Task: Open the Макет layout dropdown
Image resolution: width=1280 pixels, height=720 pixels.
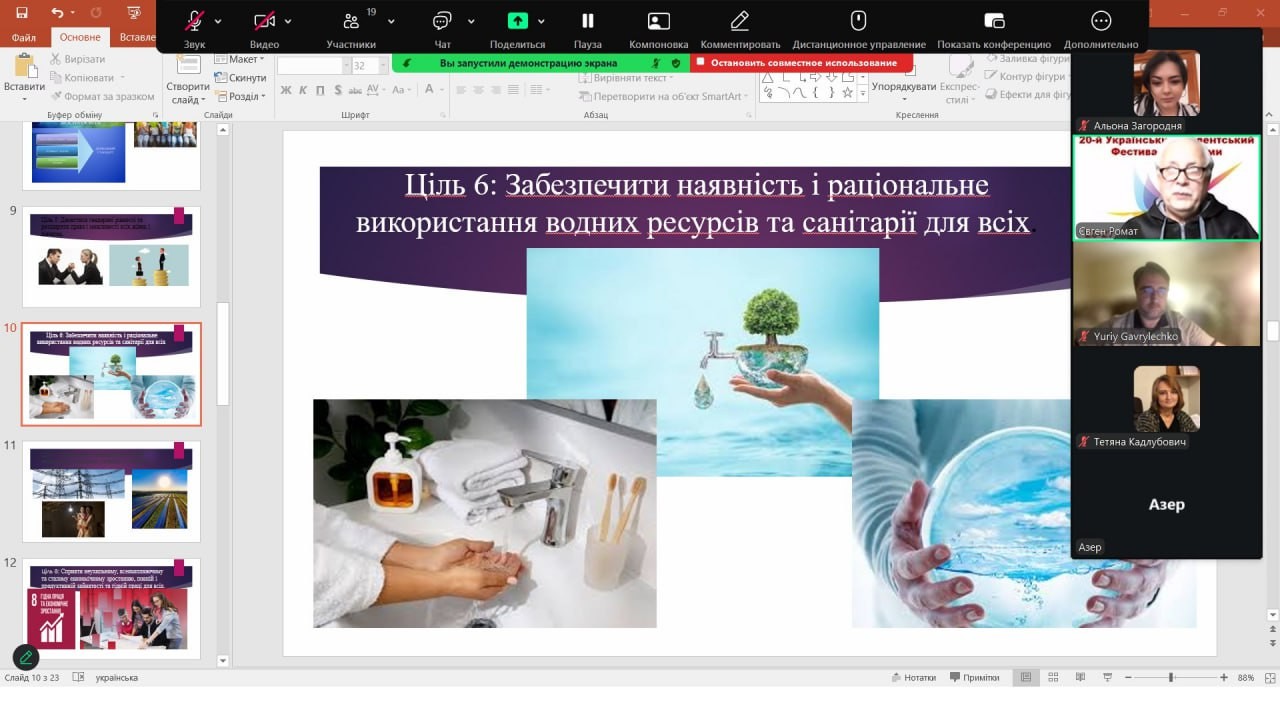Action: [240, 59]
